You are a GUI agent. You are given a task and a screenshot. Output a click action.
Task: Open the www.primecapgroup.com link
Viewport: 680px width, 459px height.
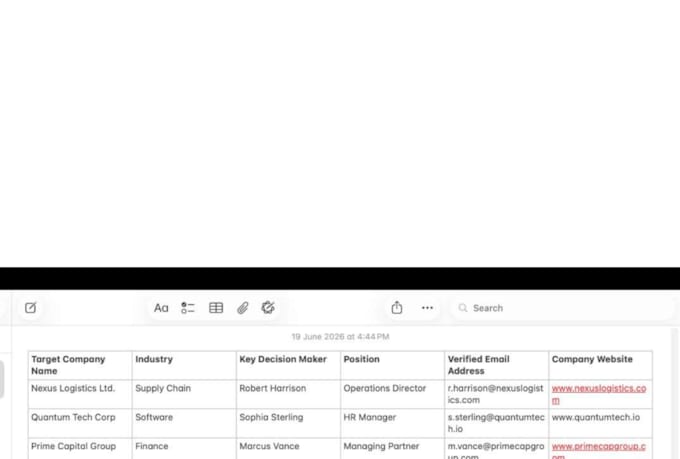598,451
